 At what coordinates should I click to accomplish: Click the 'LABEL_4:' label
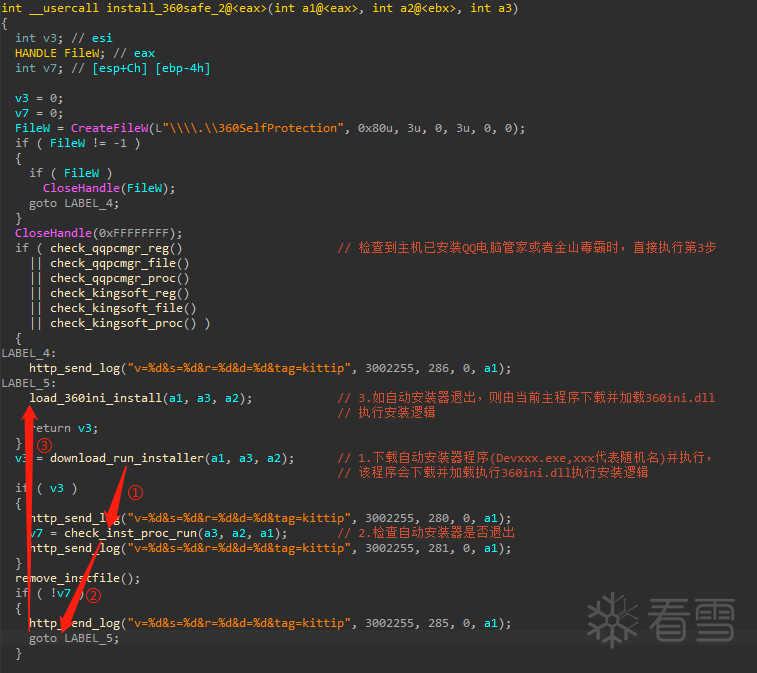[x=28, y=353]
